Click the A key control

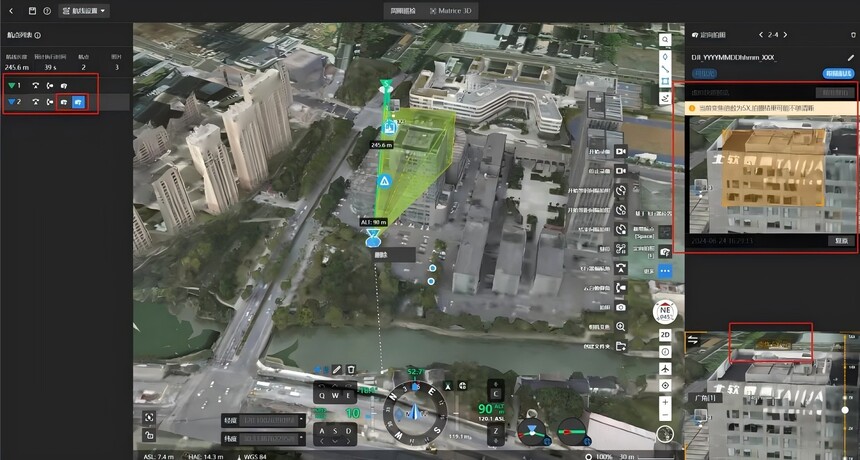point(321,431)
